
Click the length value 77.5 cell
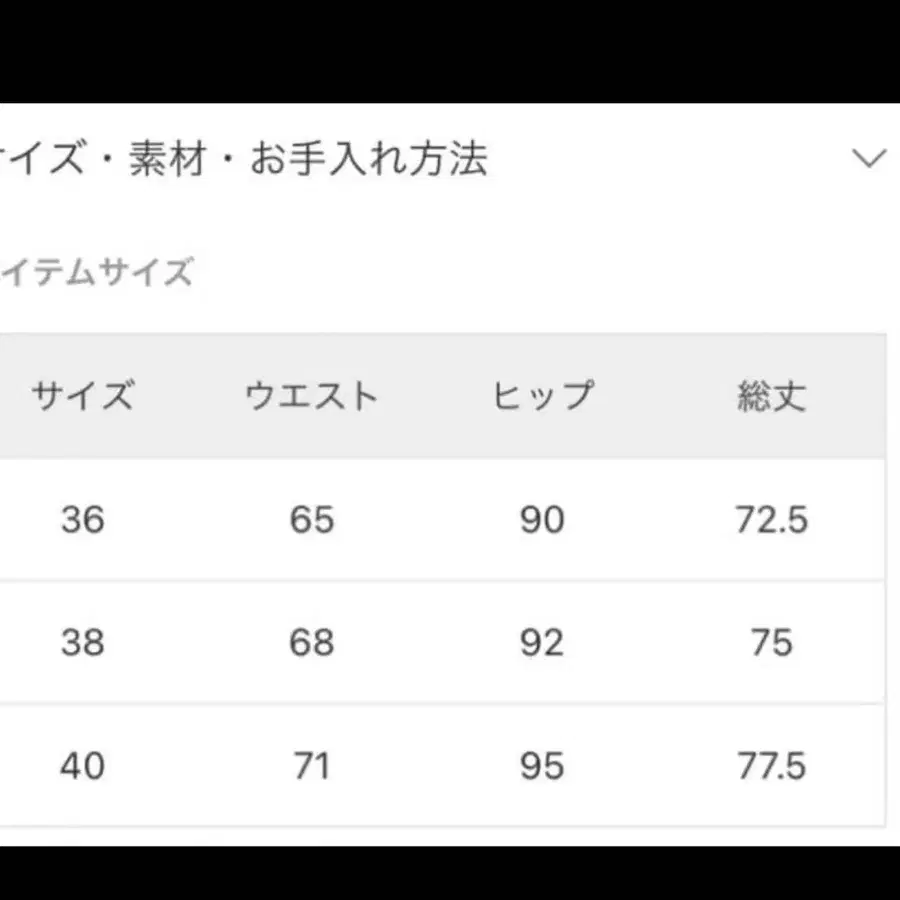771,766
